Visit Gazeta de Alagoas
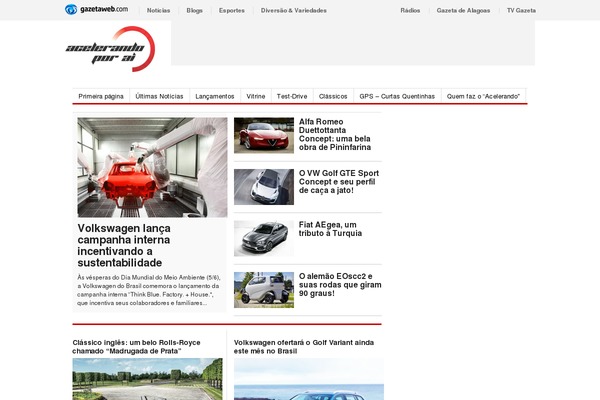This screenshot has width=600, height=400. point(463,10)
